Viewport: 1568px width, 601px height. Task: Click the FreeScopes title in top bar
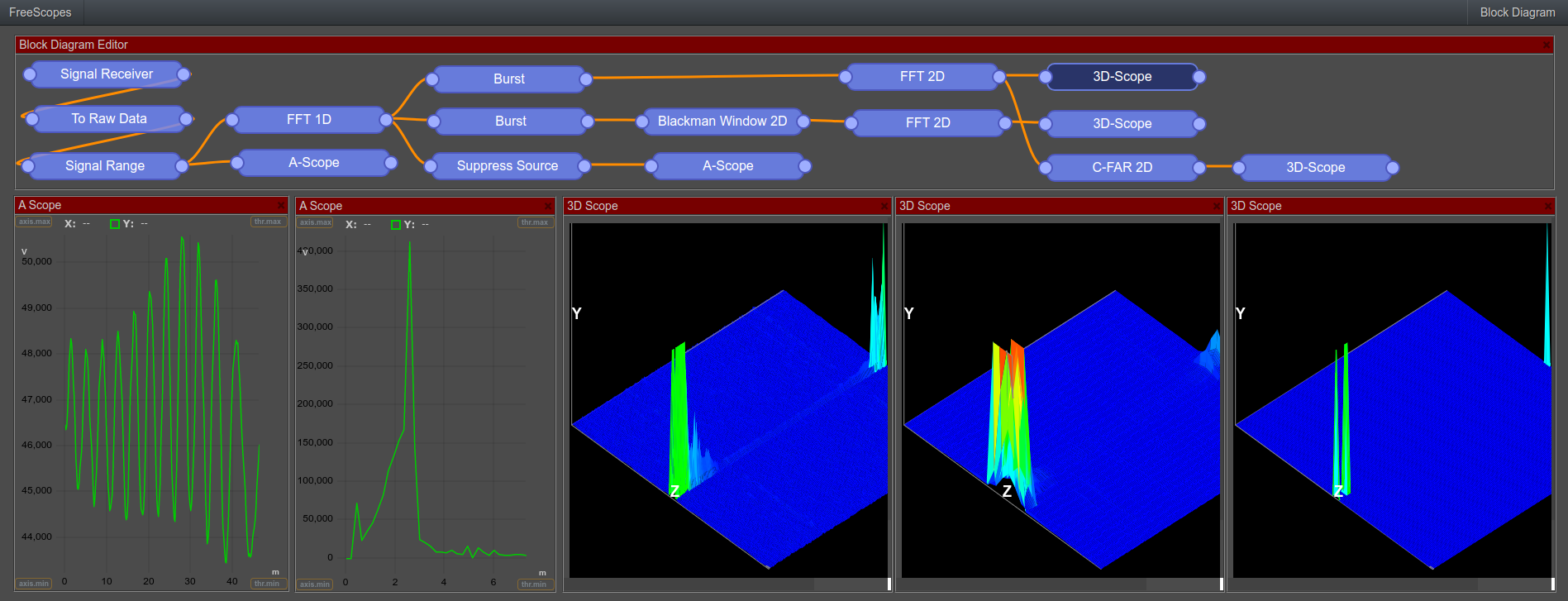pyautogui.click(x=41, y=12)
